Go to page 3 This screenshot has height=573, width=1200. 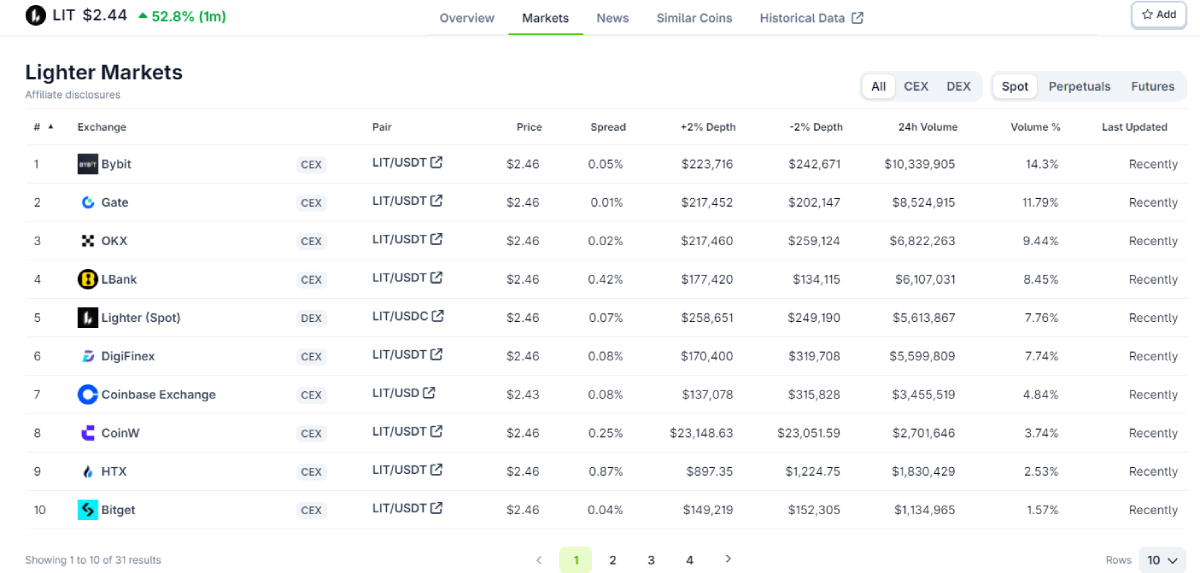pyautogui.click(x=651, y=560)
